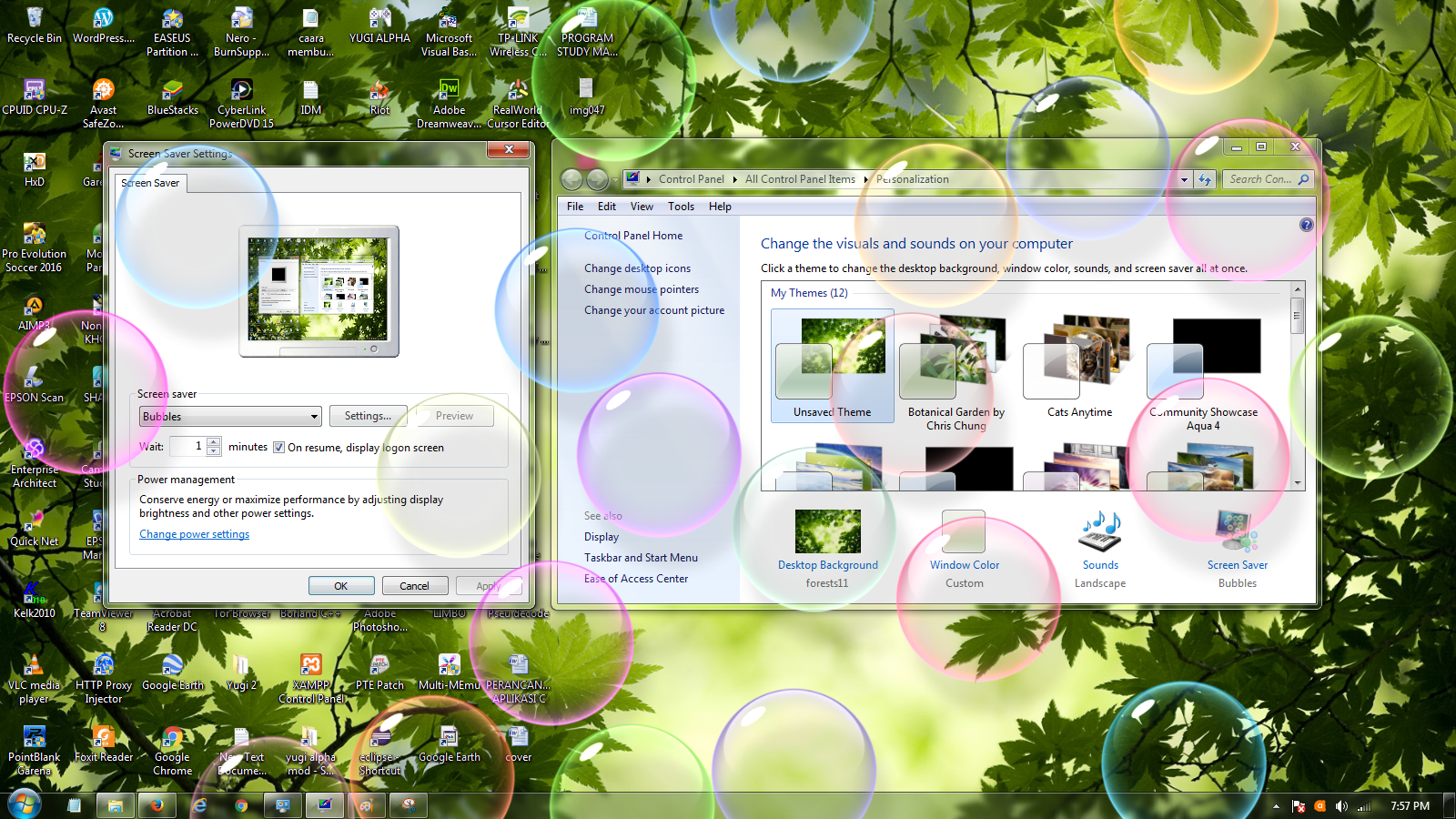Open EASEUS Partition desktop shortcut
1456x819 pixels.
(x=172, y=32)
